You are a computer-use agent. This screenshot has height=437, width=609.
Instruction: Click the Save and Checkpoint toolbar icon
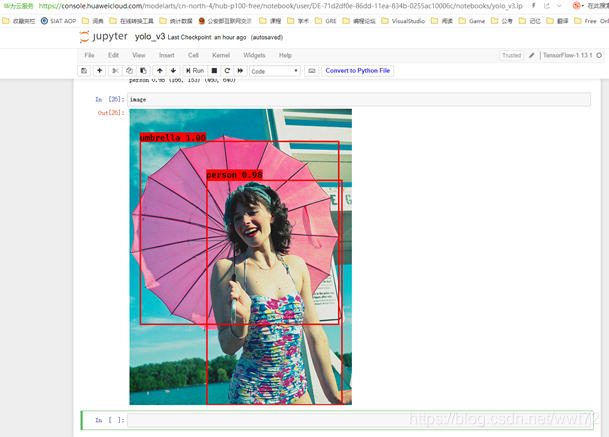tap(84, 71)
